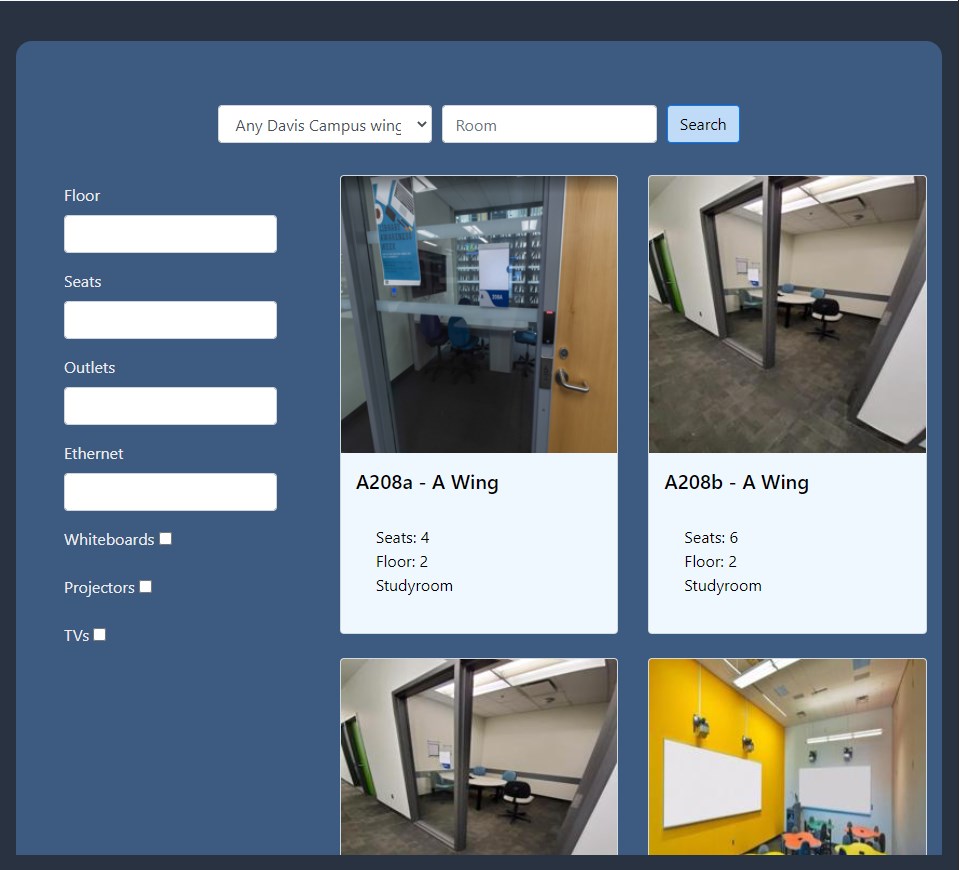Click the Room search input field
The image size is (959, 870).
(549, 125)
